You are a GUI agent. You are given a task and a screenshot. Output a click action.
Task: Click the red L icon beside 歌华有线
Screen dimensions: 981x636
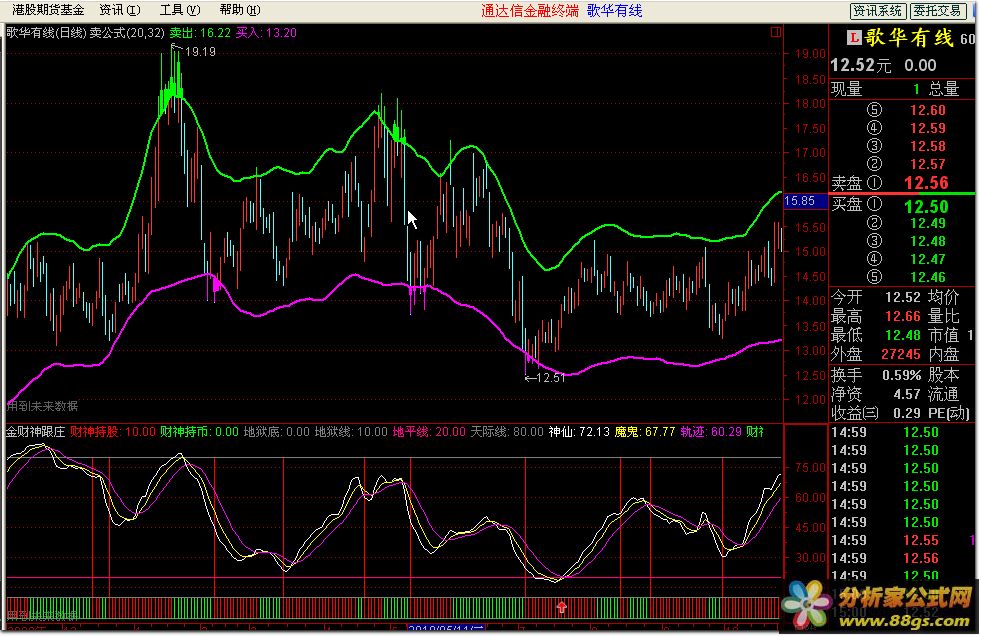tap(854, 38)
